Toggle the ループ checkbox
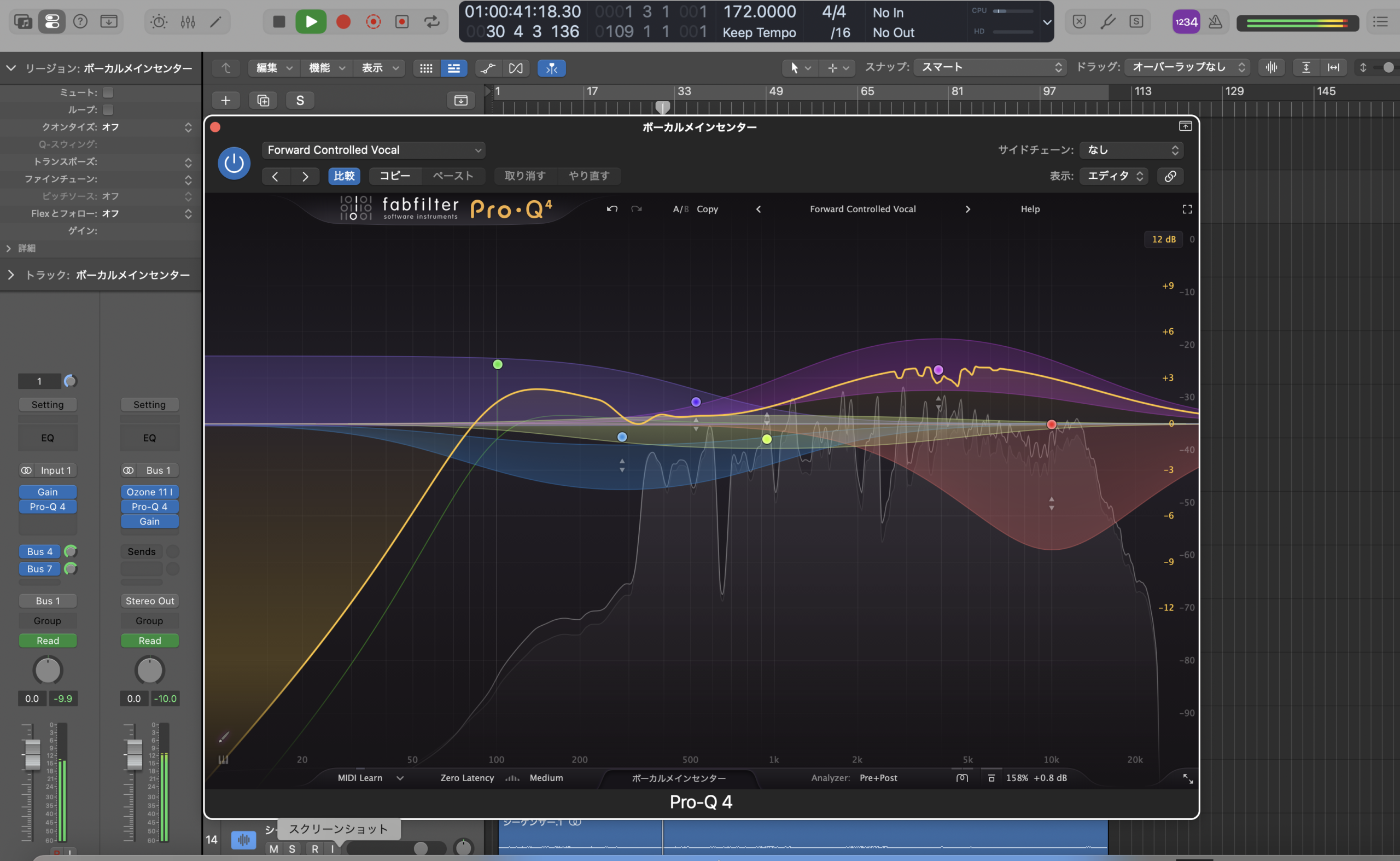1400x861 pixels. 108,109
